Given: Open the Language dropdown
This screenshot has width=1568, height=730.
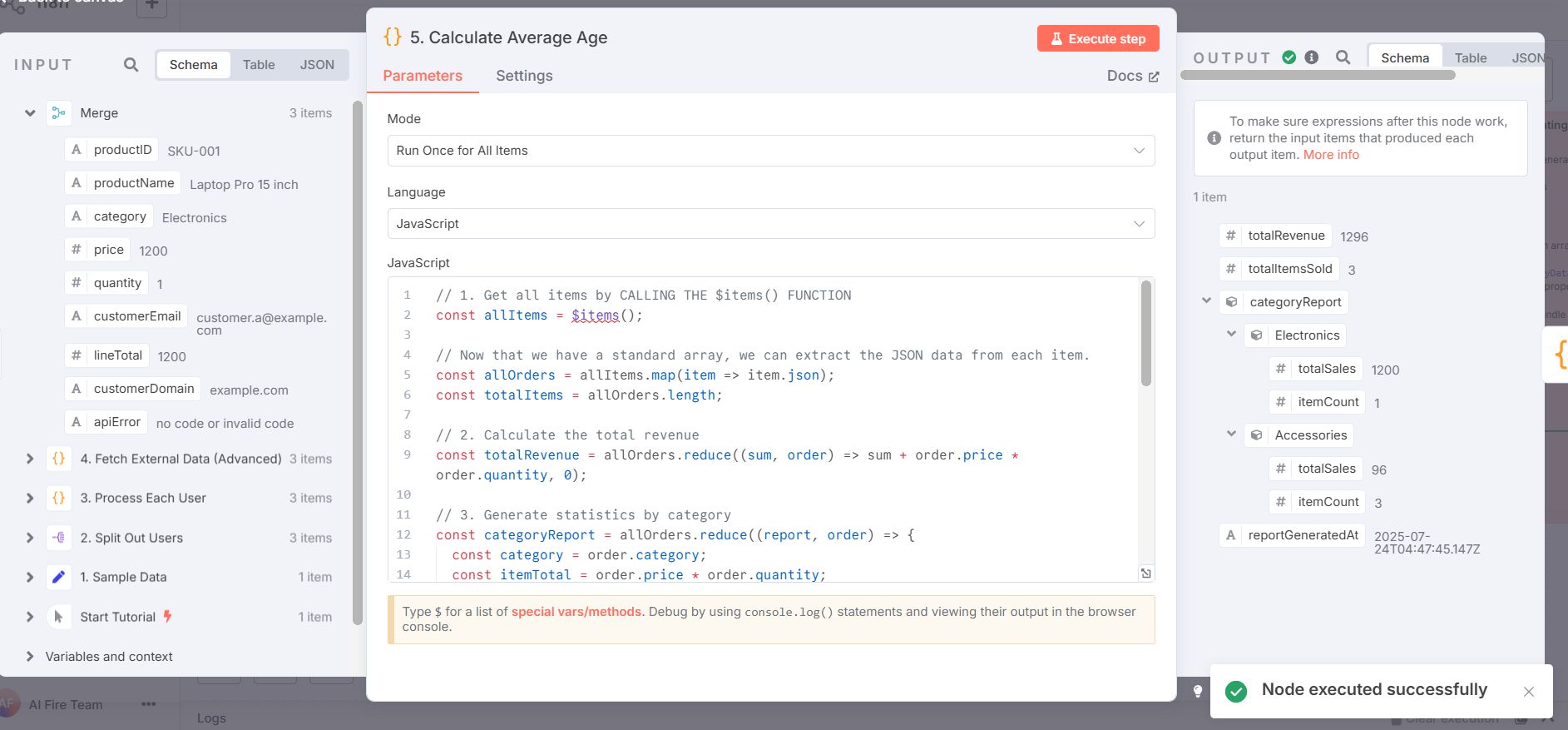Looking at the screenshot, I should point(770,223).
